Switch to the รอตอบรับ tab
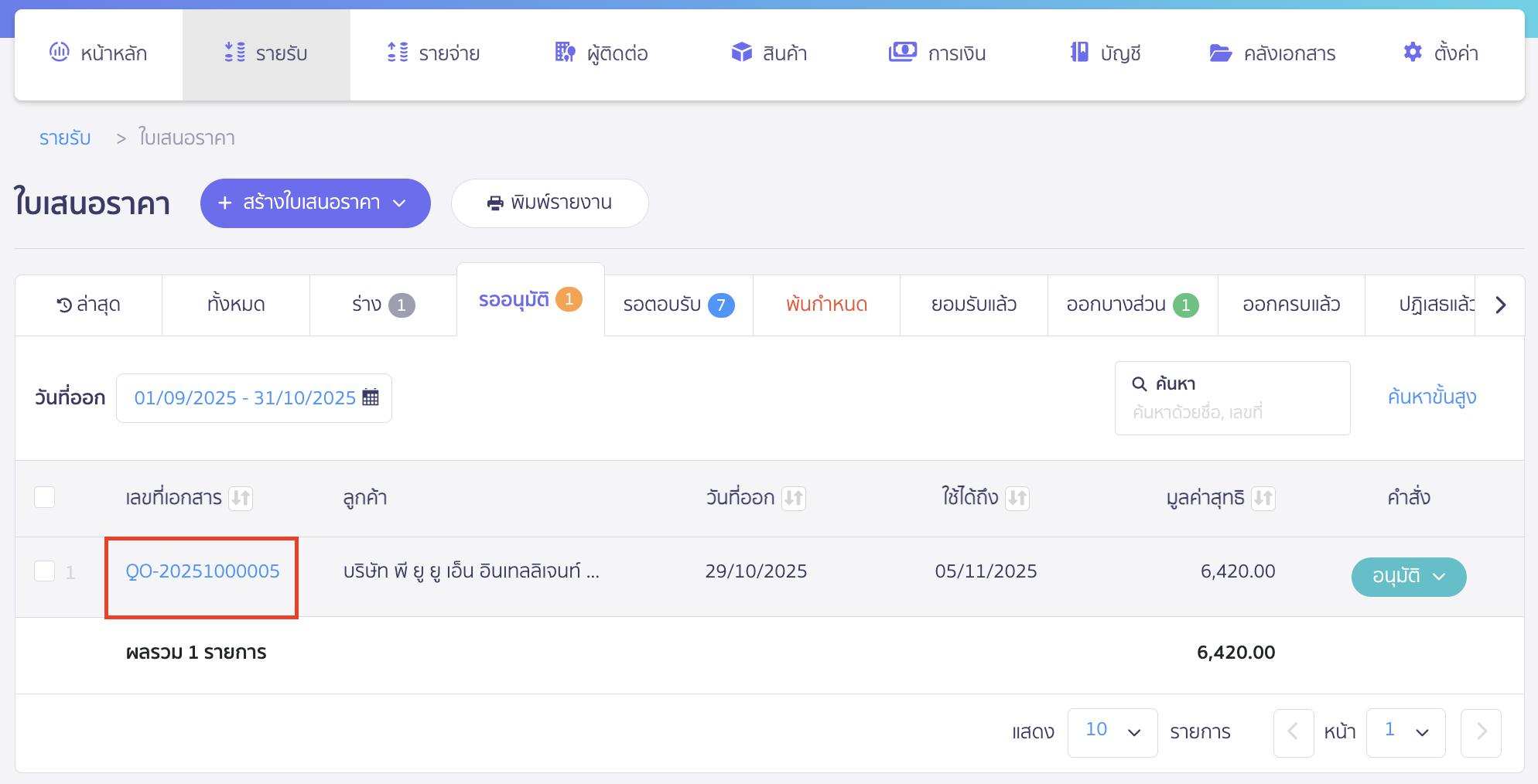 [678, 305]
